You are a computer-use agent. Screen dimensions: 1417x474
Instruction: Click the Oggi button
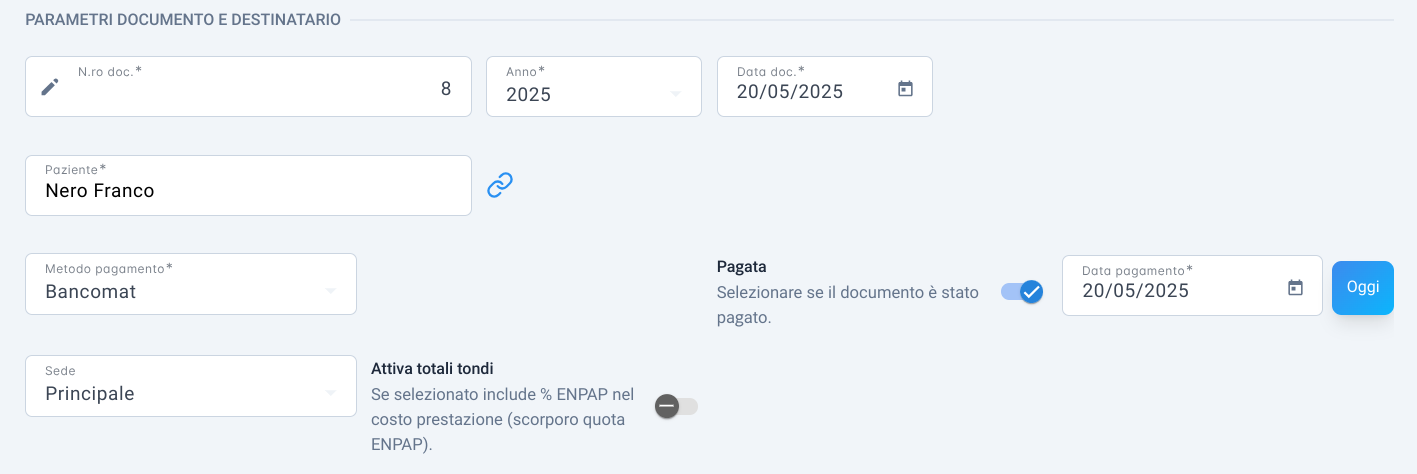1363,288
